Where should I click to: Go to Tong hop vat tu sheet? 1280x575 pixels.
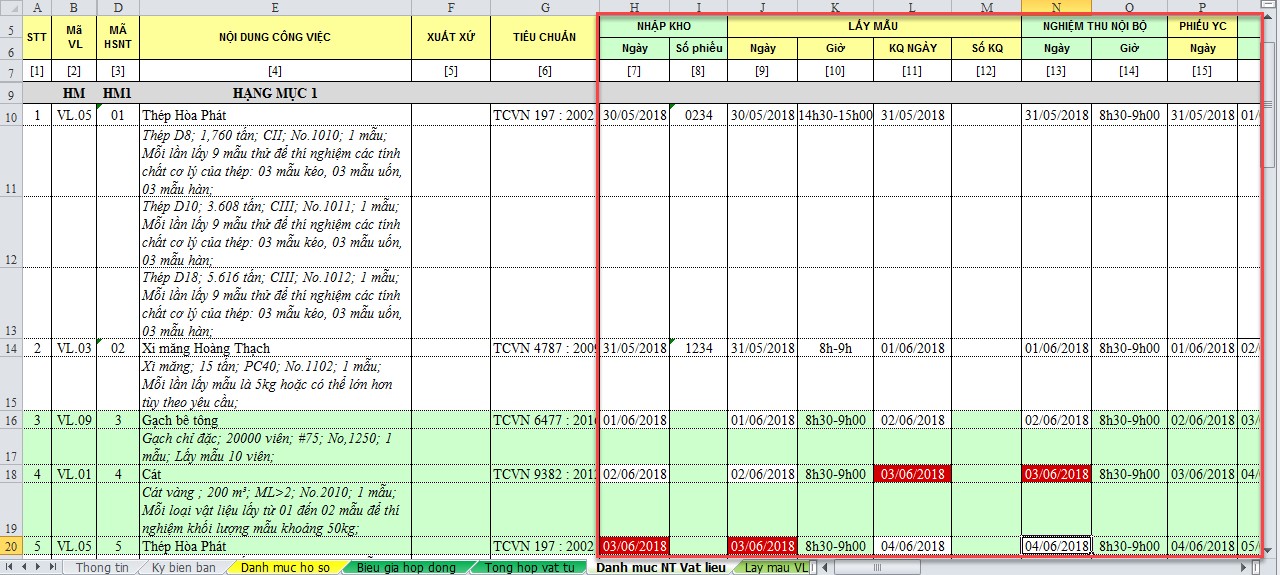point(529,567)
